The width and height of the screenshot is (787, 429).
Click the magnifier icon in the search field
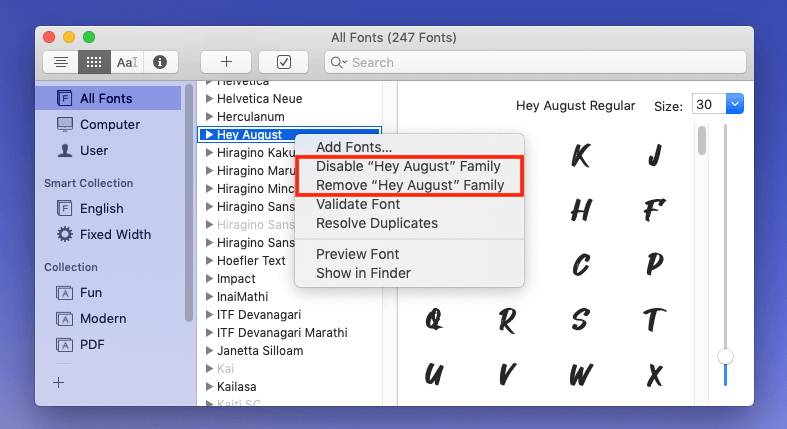pyautogui.click(x=338, y=62)
